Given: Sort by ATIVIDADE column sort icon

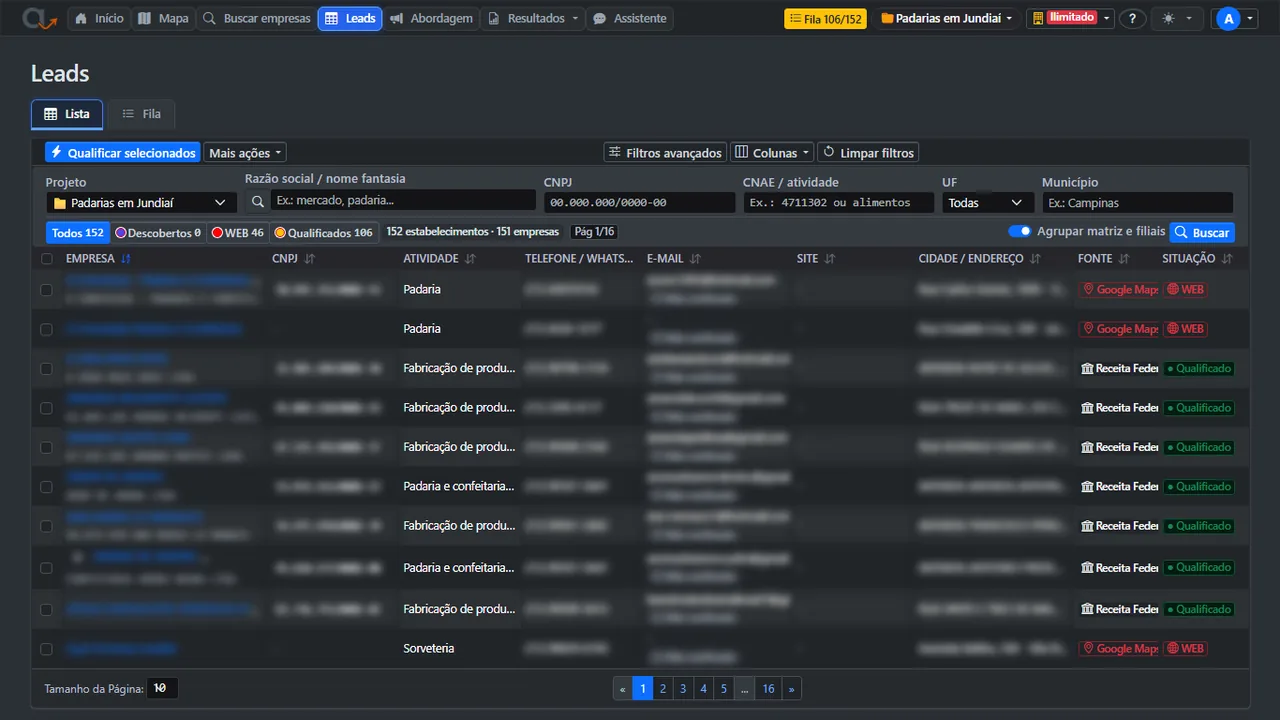Looking at the screenshot, I should [x=470, y=259].
